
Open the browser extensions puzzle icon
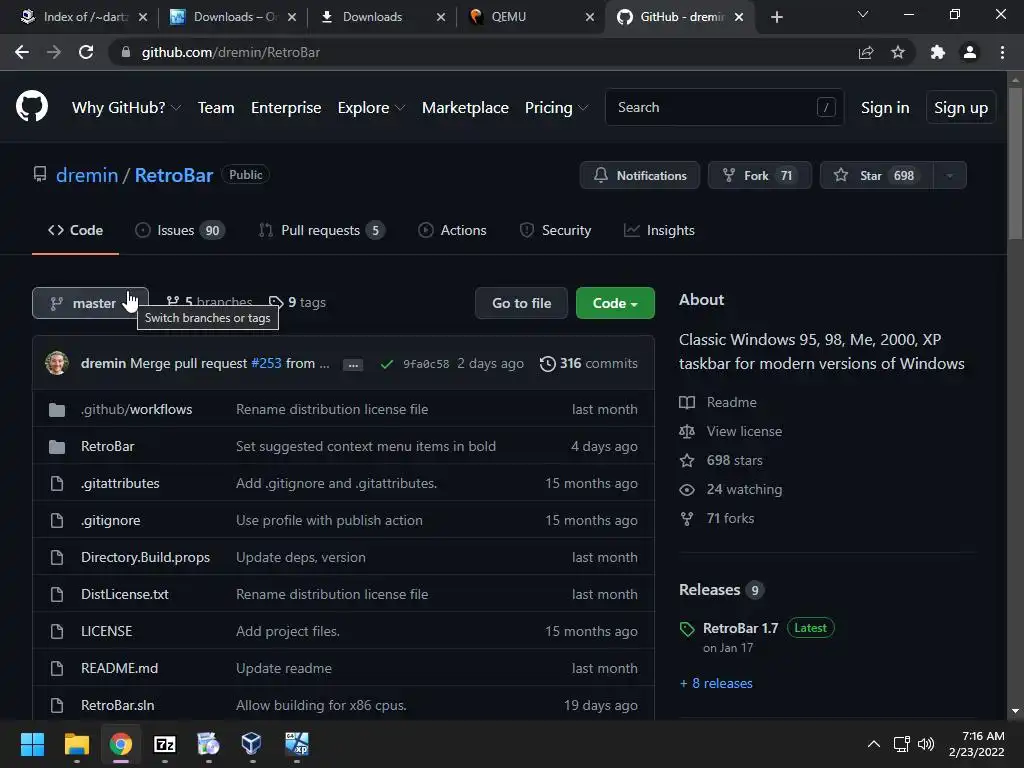click(938, 52)
